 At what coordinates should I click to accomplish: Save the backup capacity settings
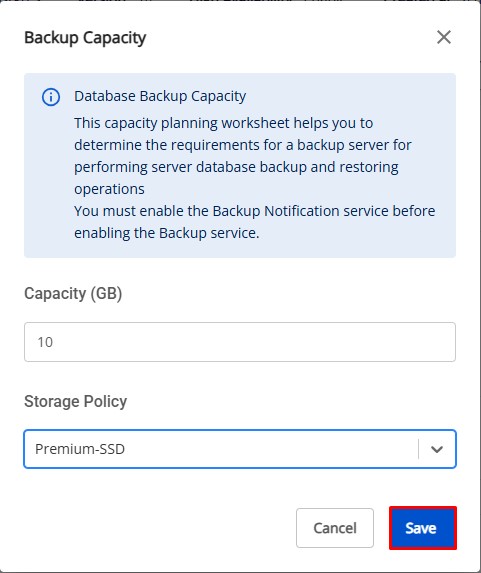click(423, 528)
